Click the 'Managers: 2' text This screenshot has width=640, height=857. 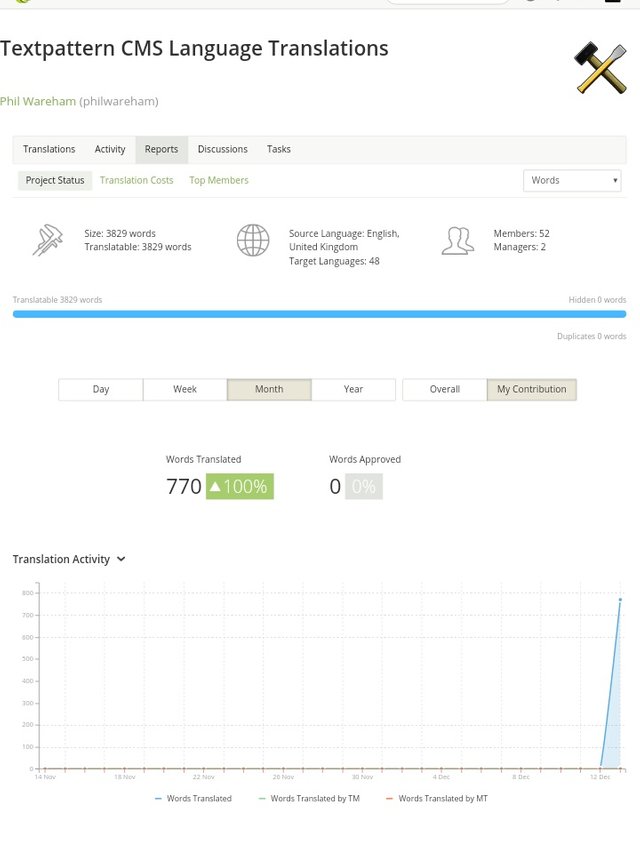519,247
